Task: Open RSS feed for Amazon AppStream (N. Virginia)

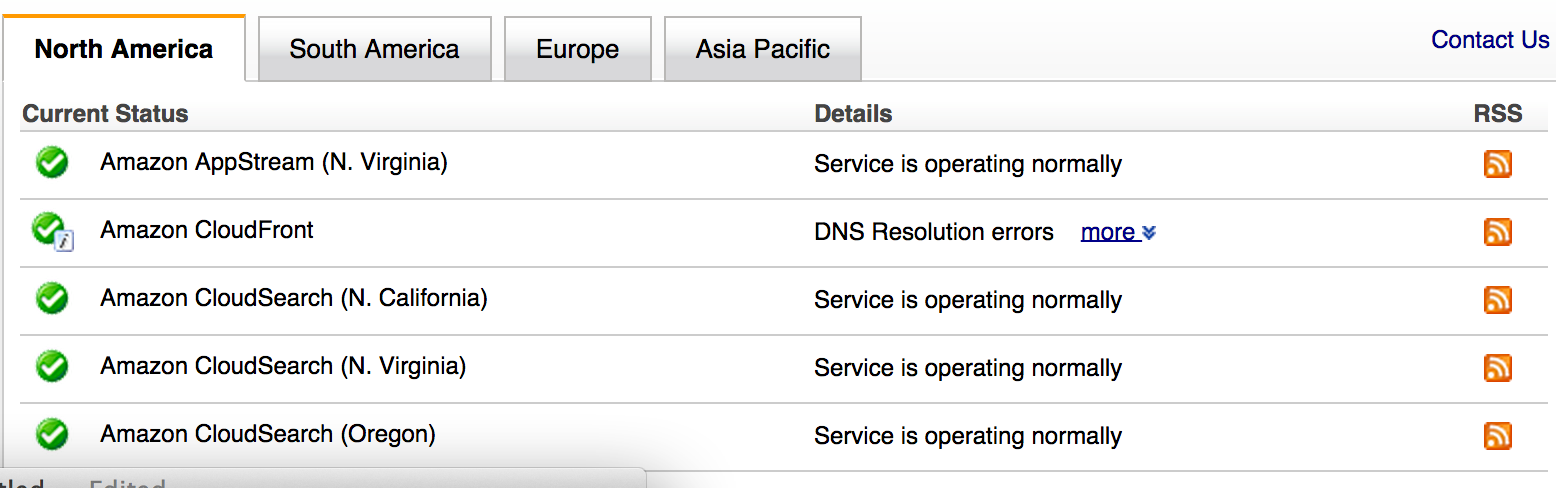Action: 1497,164
